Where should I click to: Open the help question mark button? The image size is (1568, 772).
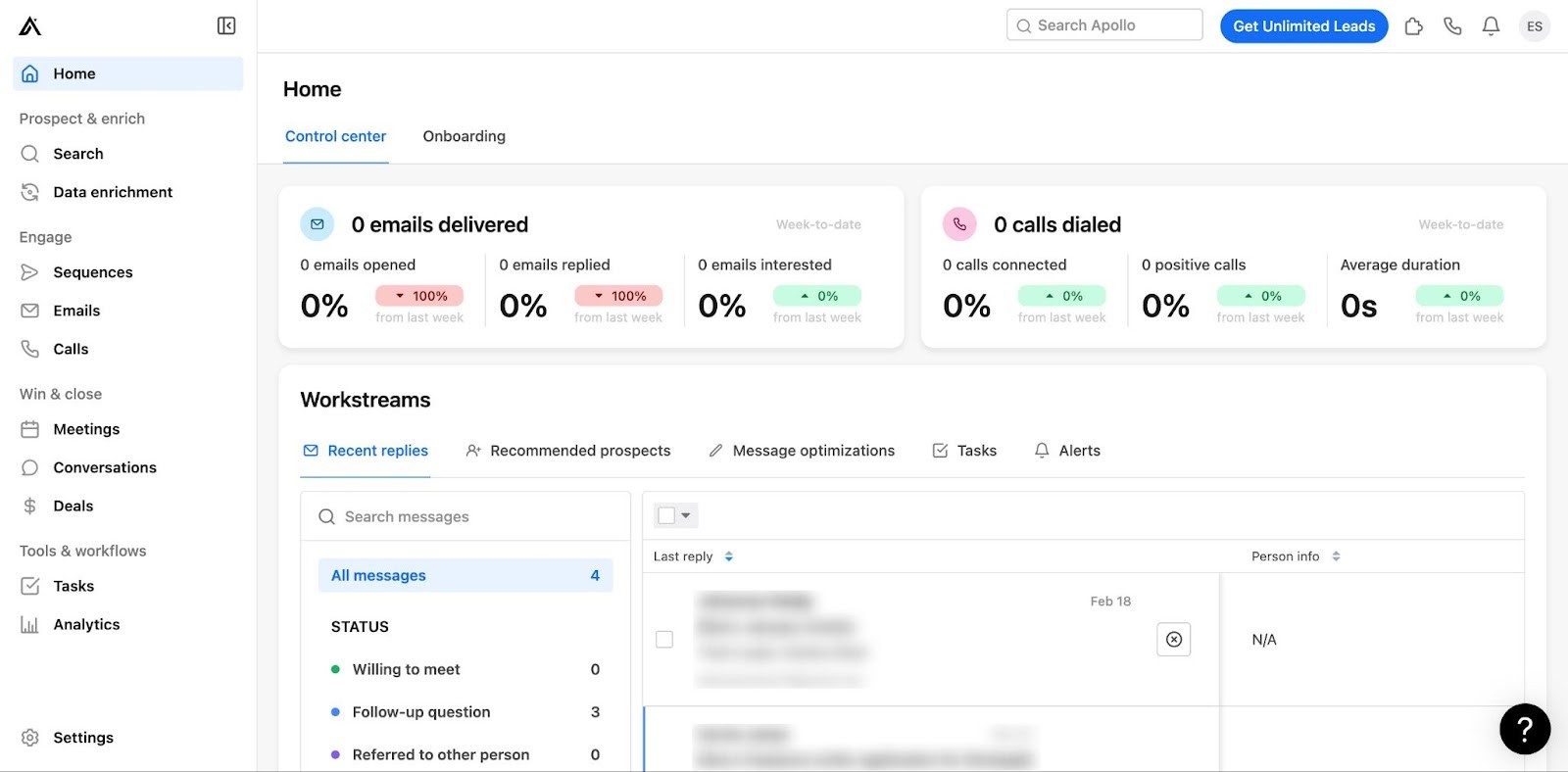pyautogui.click(x=1525, y=729)
